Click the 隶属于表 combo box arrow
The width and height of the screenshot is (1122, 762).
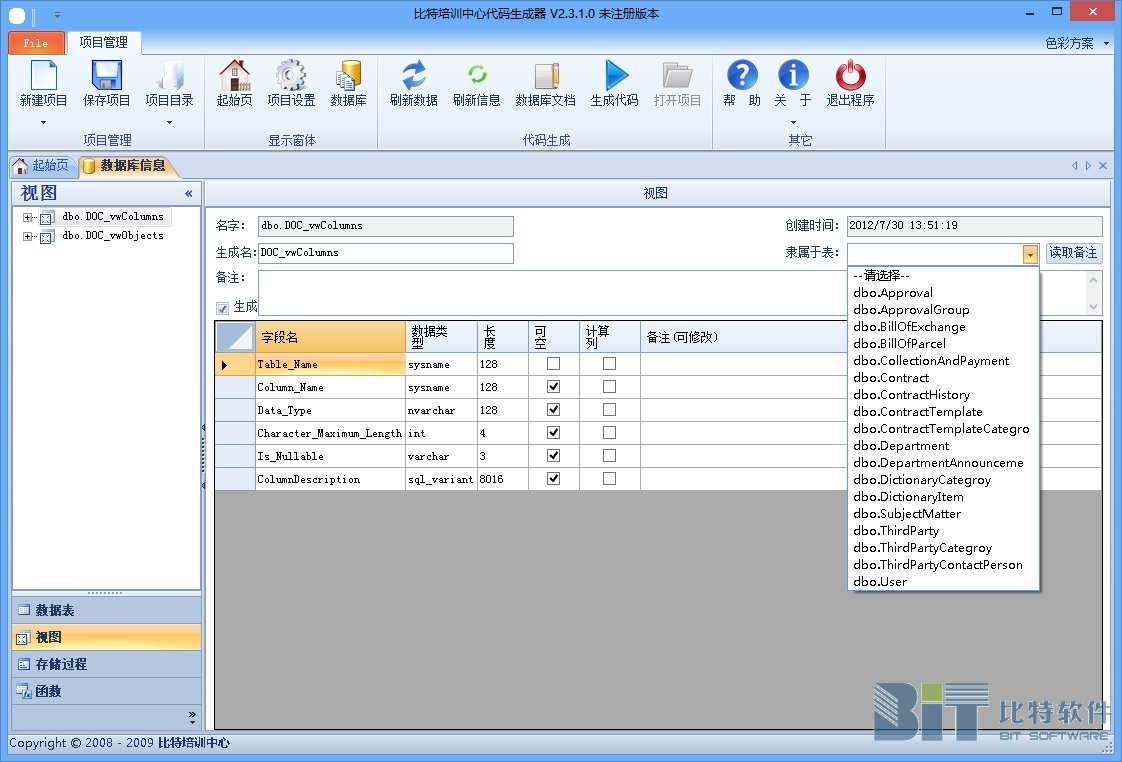coord(1030,254)
